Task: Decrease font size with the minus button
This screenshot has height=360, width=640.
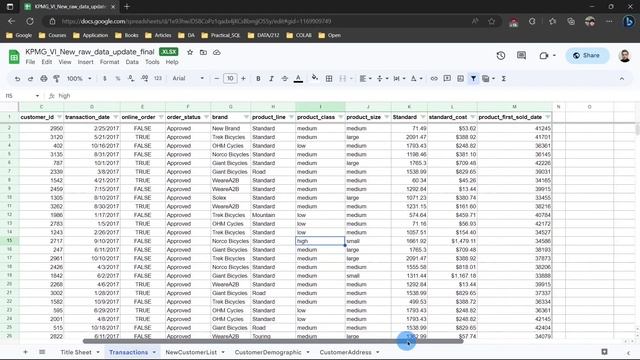Action: 217,78
